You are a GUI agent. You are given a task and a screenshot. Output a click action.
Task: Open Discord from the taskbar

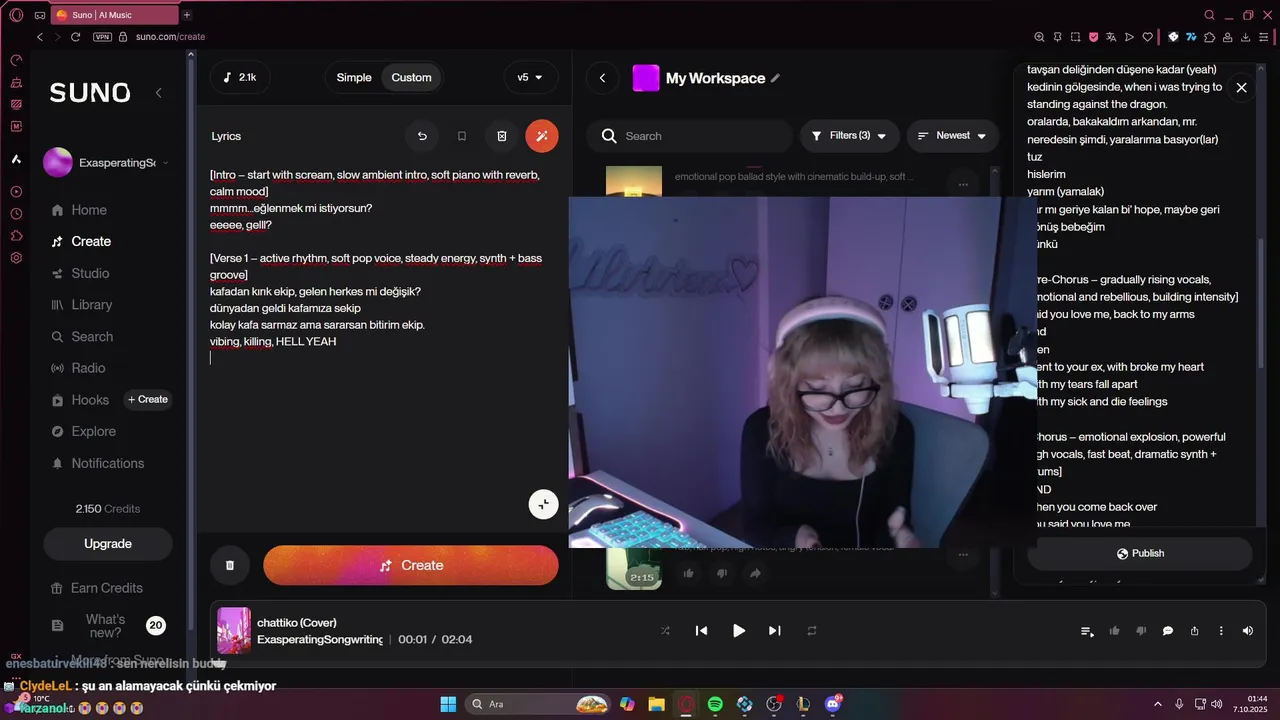(x=833, y=704)
